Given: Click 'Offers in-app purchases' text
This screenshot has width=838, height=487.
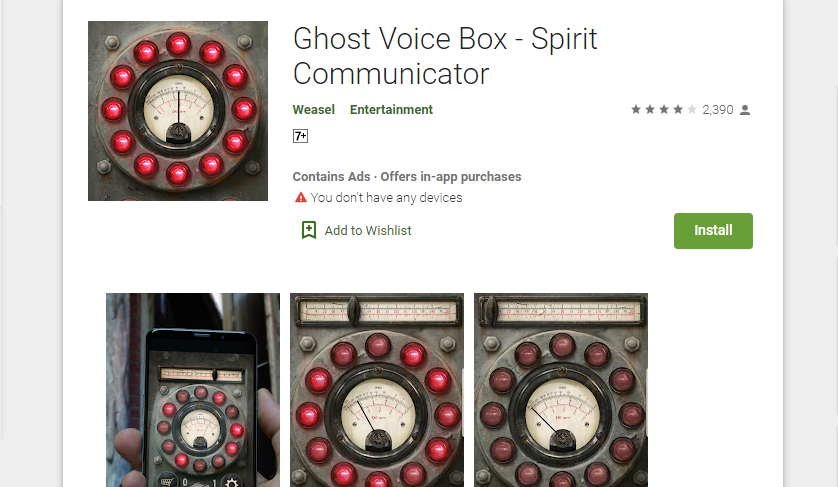Looking at the screenshot, I should (x=451, y=176).
